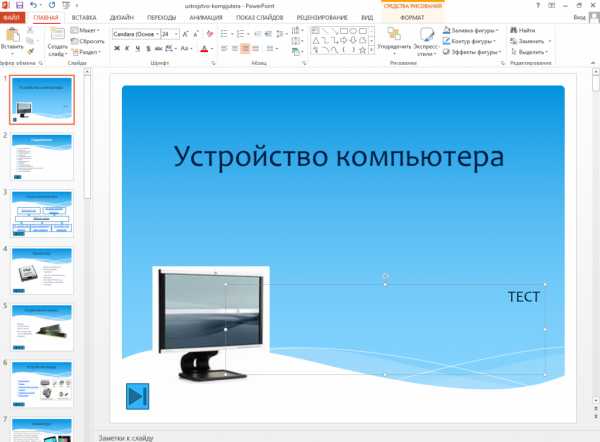Image resolution: width=600 pixels, height=442 pixels.
Task: Open Заливка фигуры shape fill dropdown
Action: 471,30
